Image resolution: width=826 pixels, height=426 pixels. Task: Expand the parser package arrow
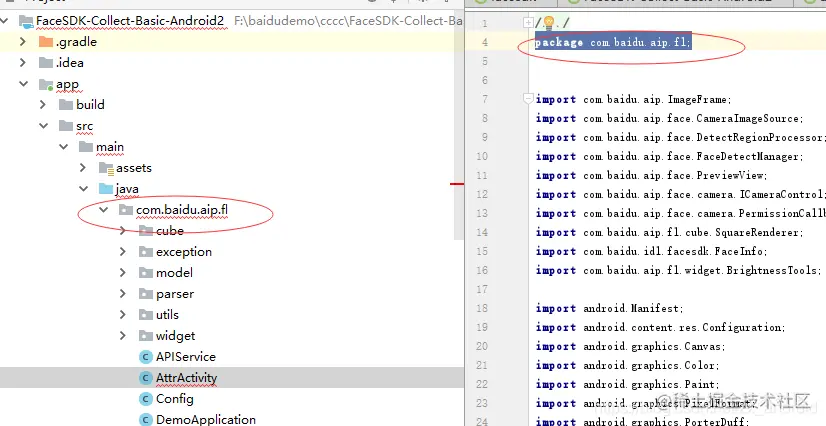point(123,294)
